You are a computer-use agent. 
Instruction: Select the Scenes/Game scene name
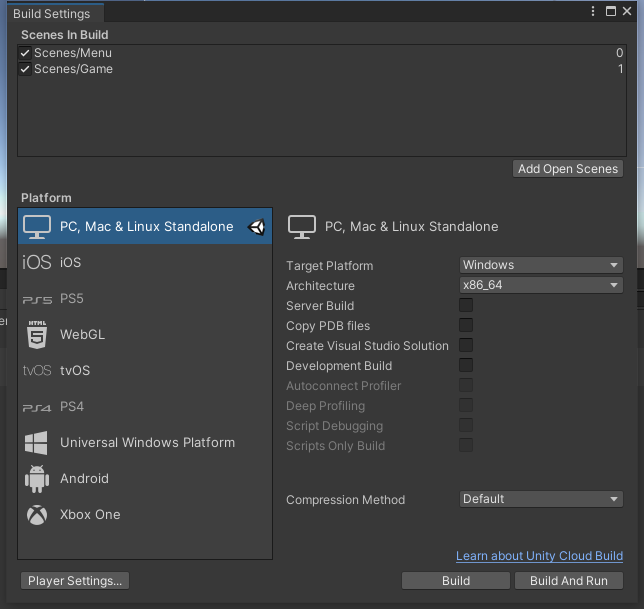click(73, 69)
